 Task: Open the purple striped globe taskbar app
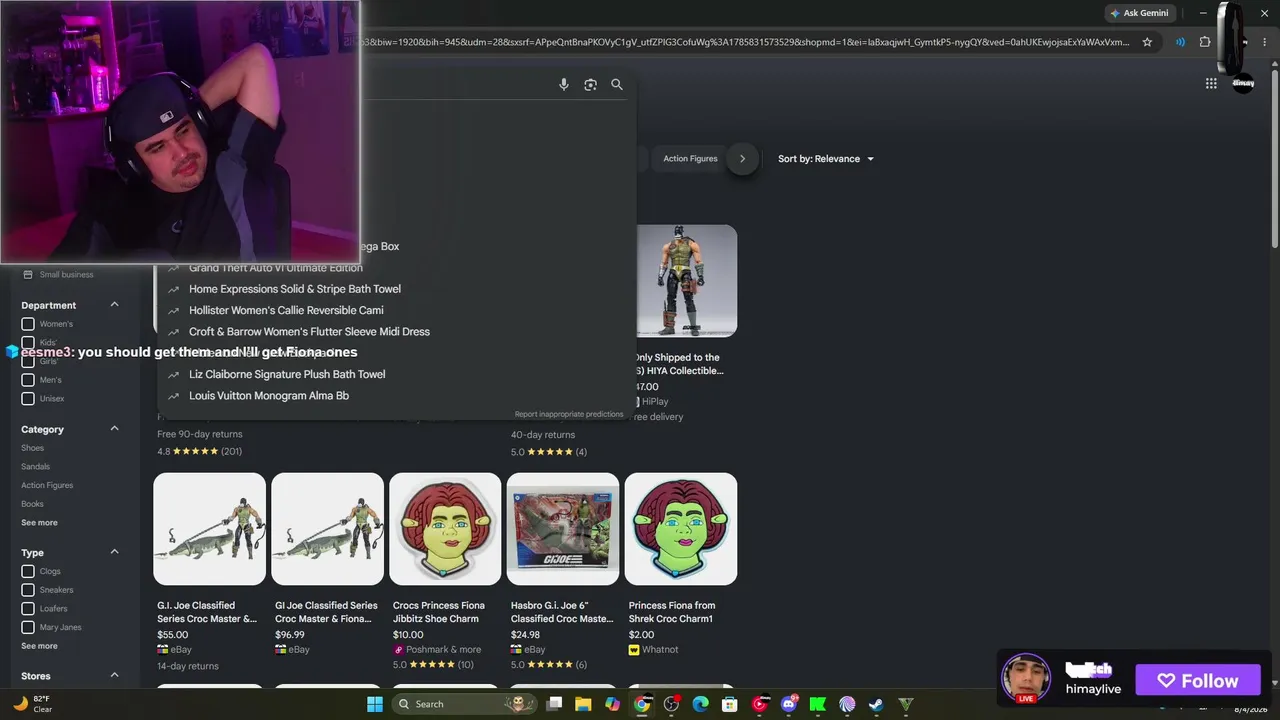pyautogui.click(x=847, y=704)
